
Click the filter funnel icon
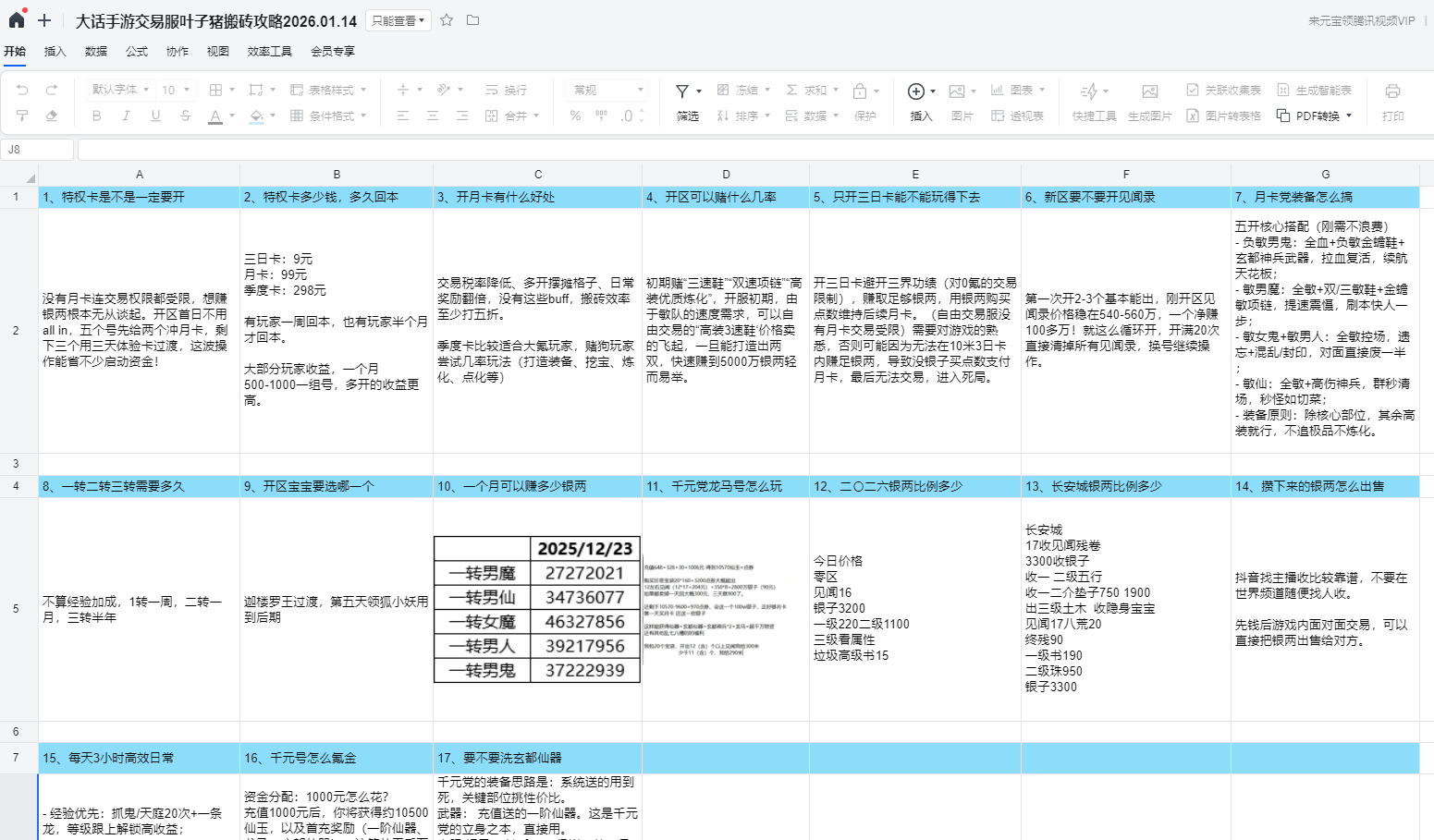[682, 91]
